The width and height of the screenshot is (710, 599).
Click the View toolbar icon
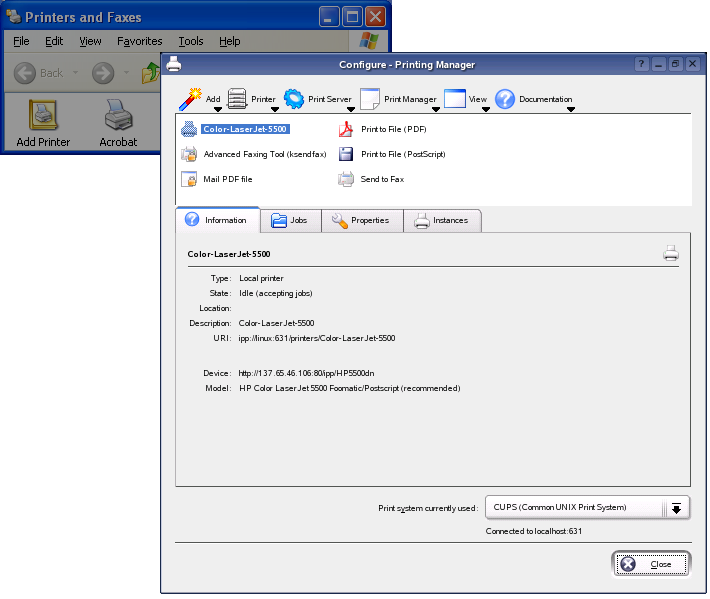(x=455, y=99)
